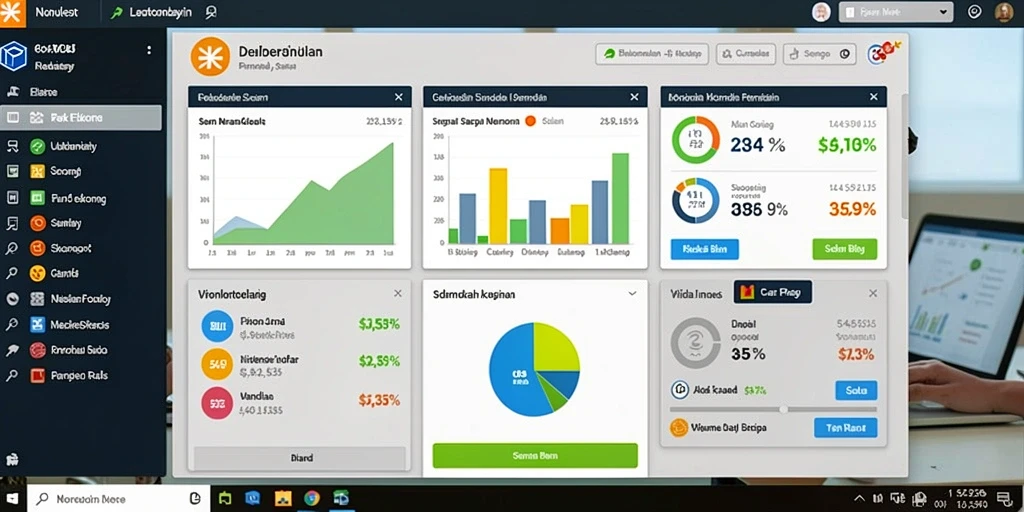This screenshot has width=1024, height=512.
Task: Click the blue Ten Rane button
Action: point(846,428)
